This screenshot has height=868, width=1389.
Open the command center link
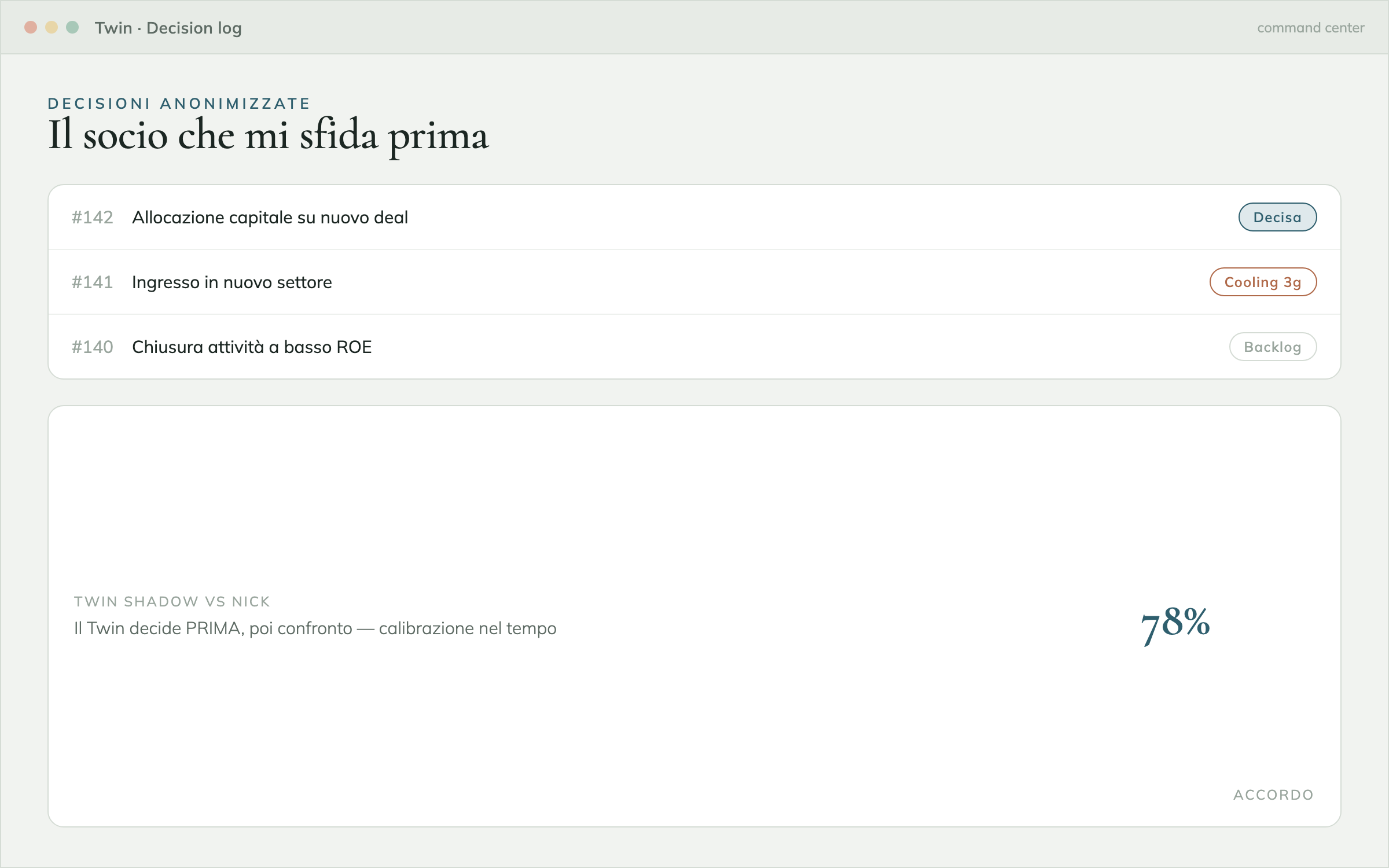pyautogui.click(x=1310, y=28)
